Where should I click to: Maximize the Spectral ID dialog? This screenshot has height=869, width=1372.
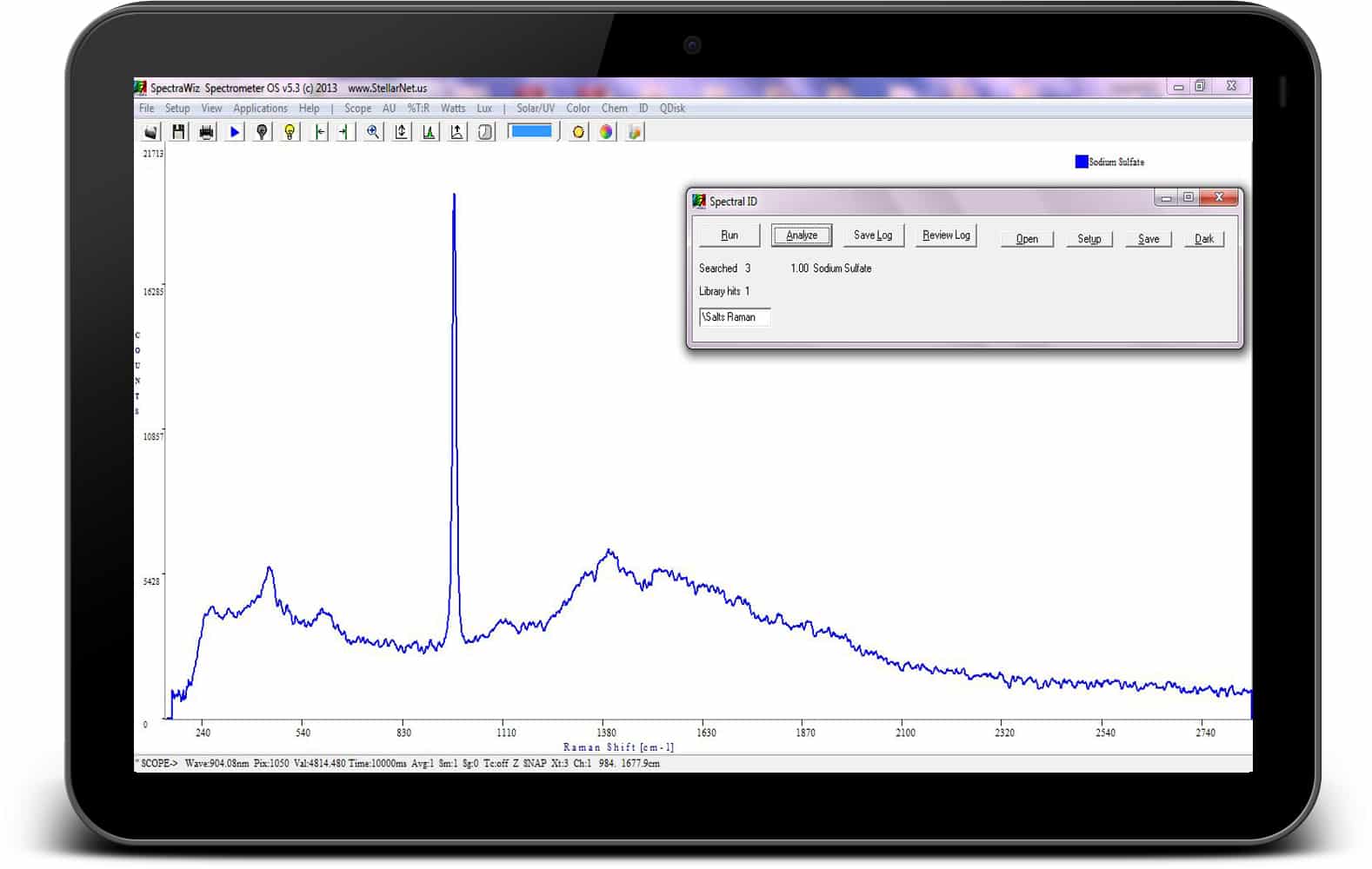[x=1189, y=198]
